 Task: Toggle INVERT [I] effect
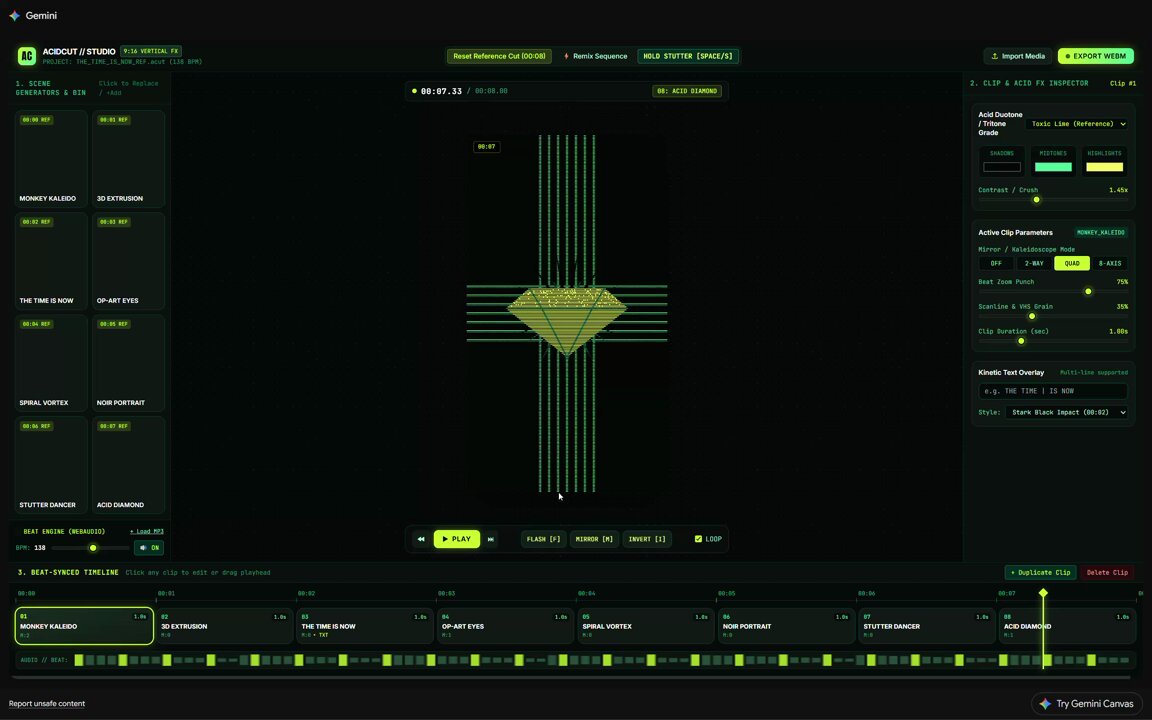pos(647,539)
